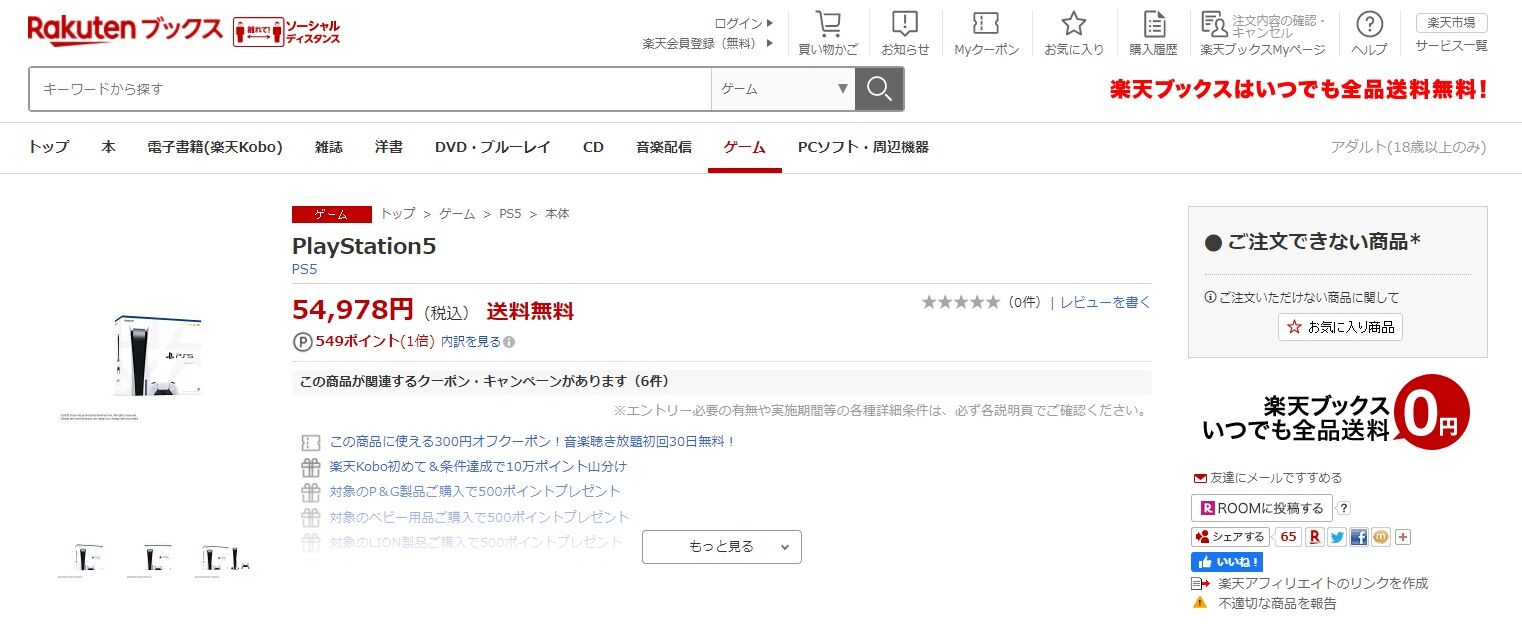Click 楽天市場 button at top right
This screenshot has width=1522, height=631.
pos(1451,23)
